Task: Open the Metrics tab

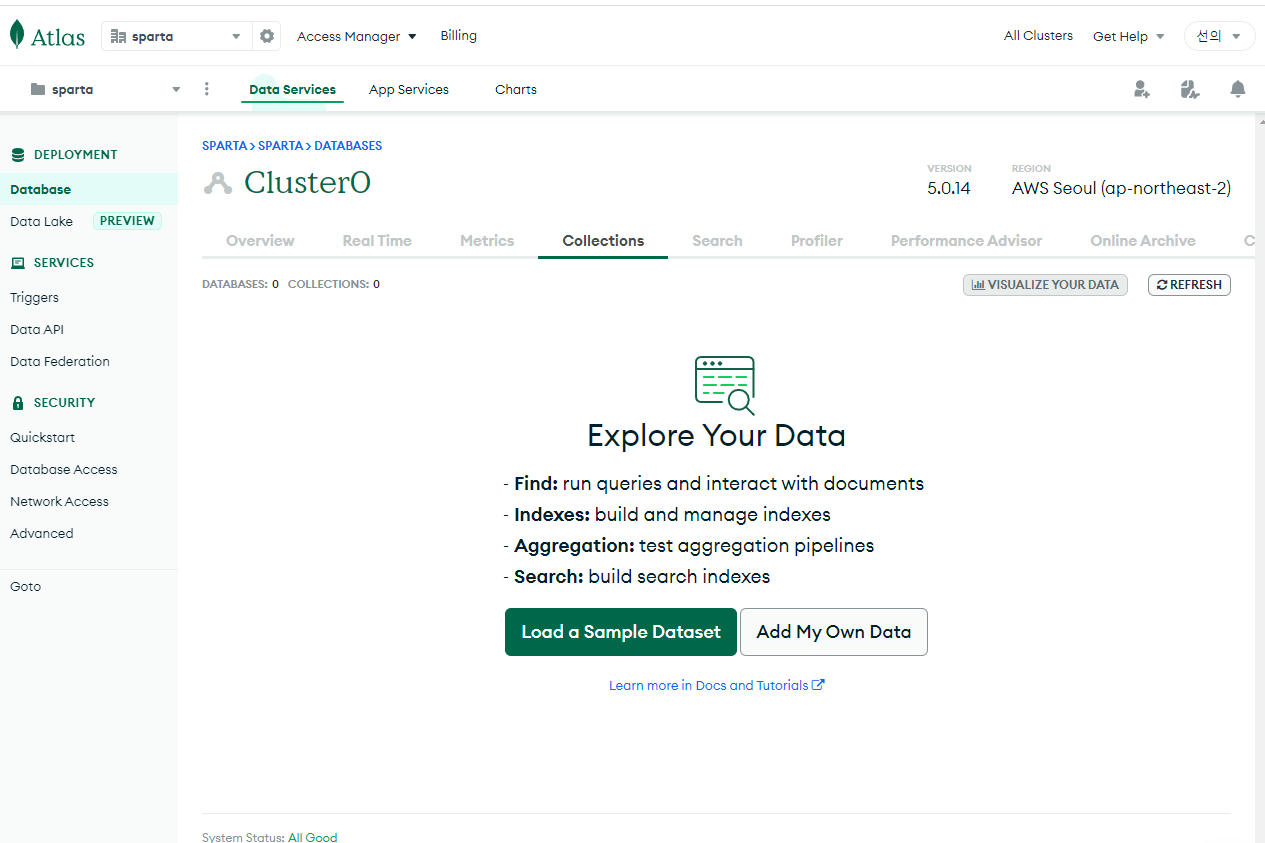Action: [x=487, y=241]
